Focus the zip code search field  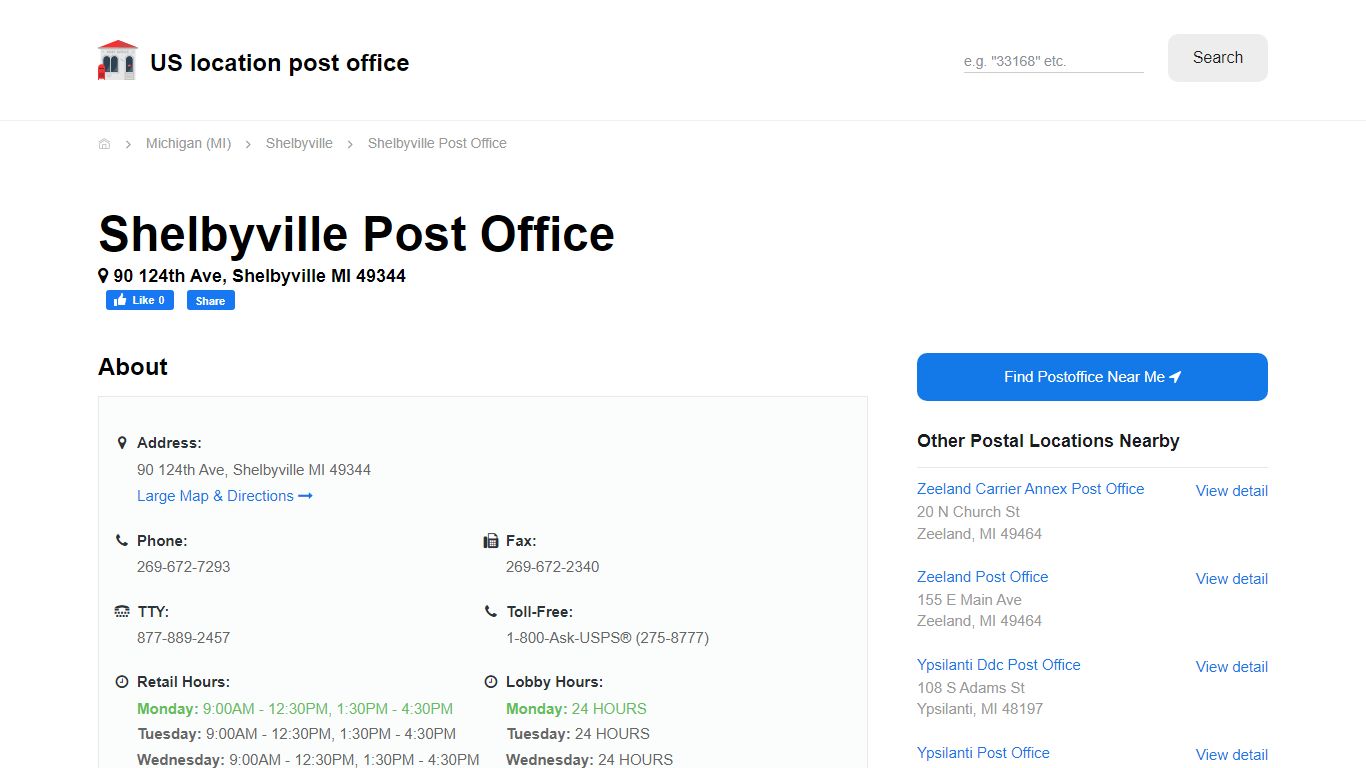coord(1053,61)
